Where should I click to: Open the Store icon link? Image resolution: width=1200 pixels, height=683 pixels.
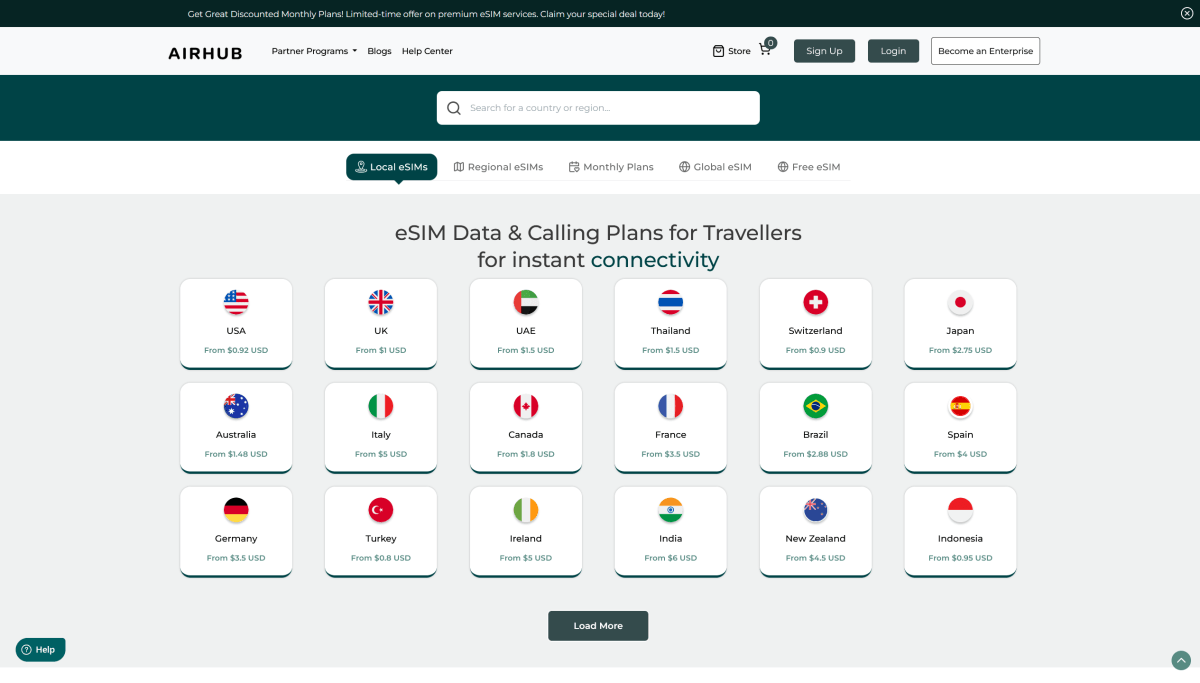click(x=718, y=51)
